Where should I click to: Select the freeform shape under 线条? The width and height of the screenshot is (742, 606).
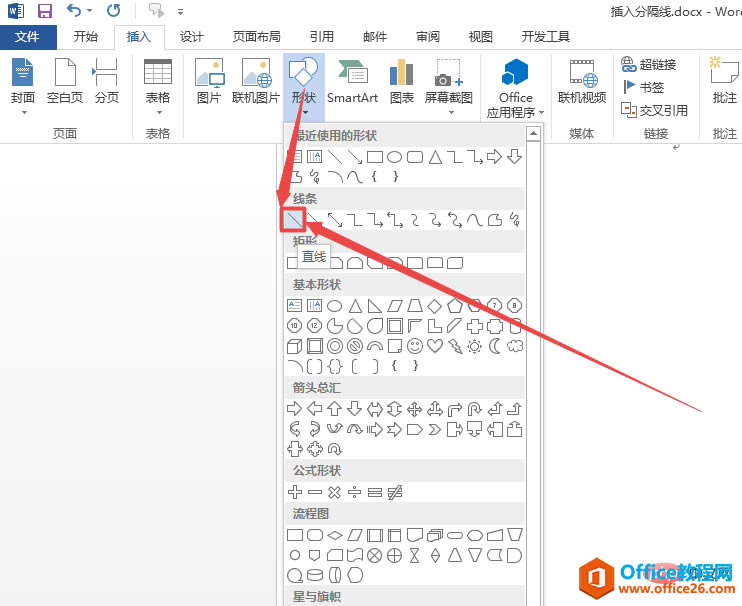click(x=495, y=220)
